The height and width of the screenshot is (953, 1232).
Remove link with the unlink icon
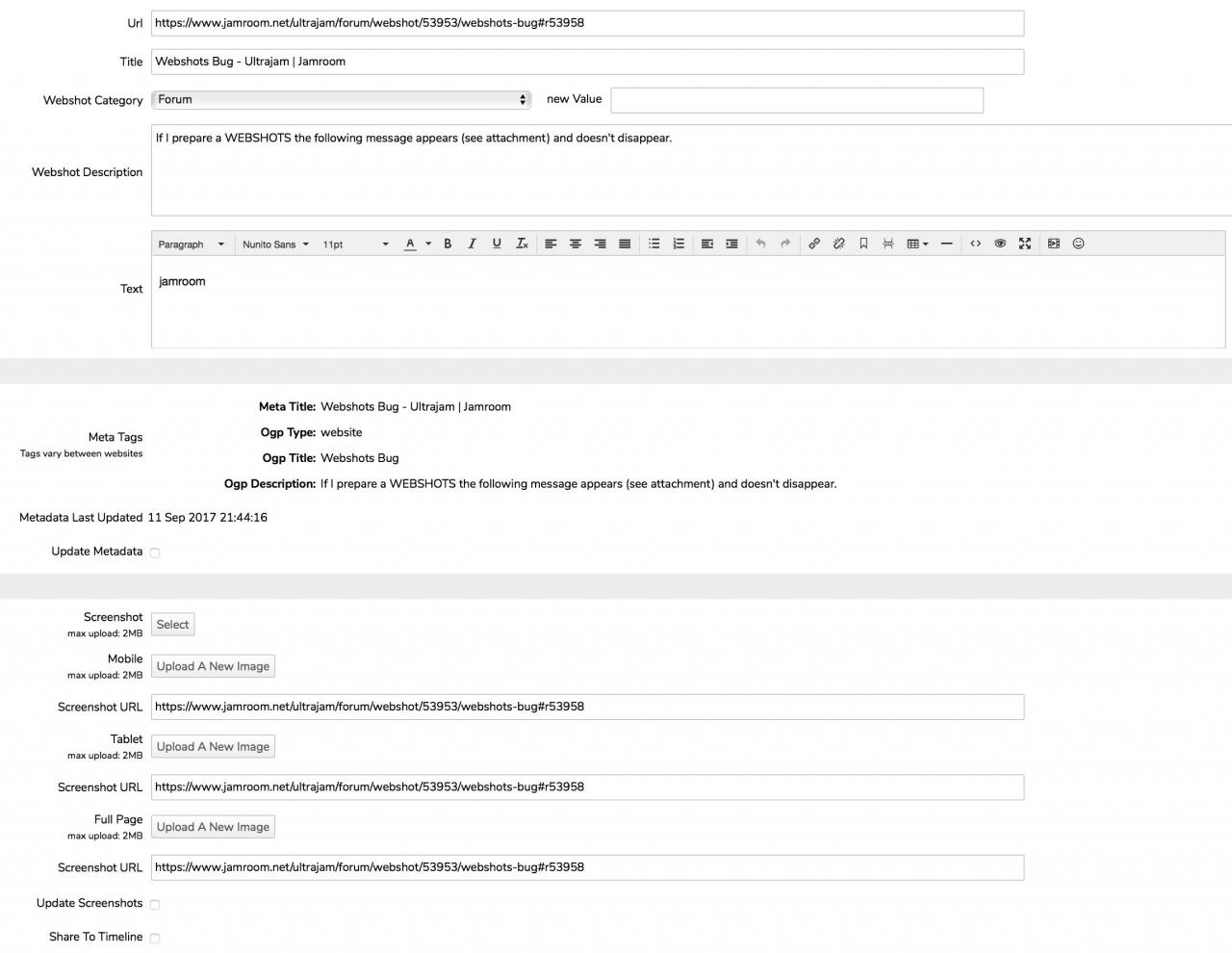pos(839,244)
